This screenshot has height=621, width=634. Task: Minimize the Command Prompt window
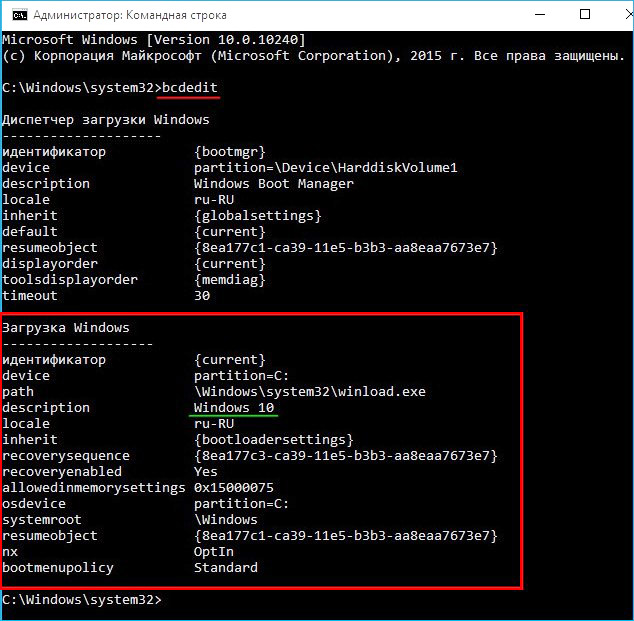click(x=540, y=15)
